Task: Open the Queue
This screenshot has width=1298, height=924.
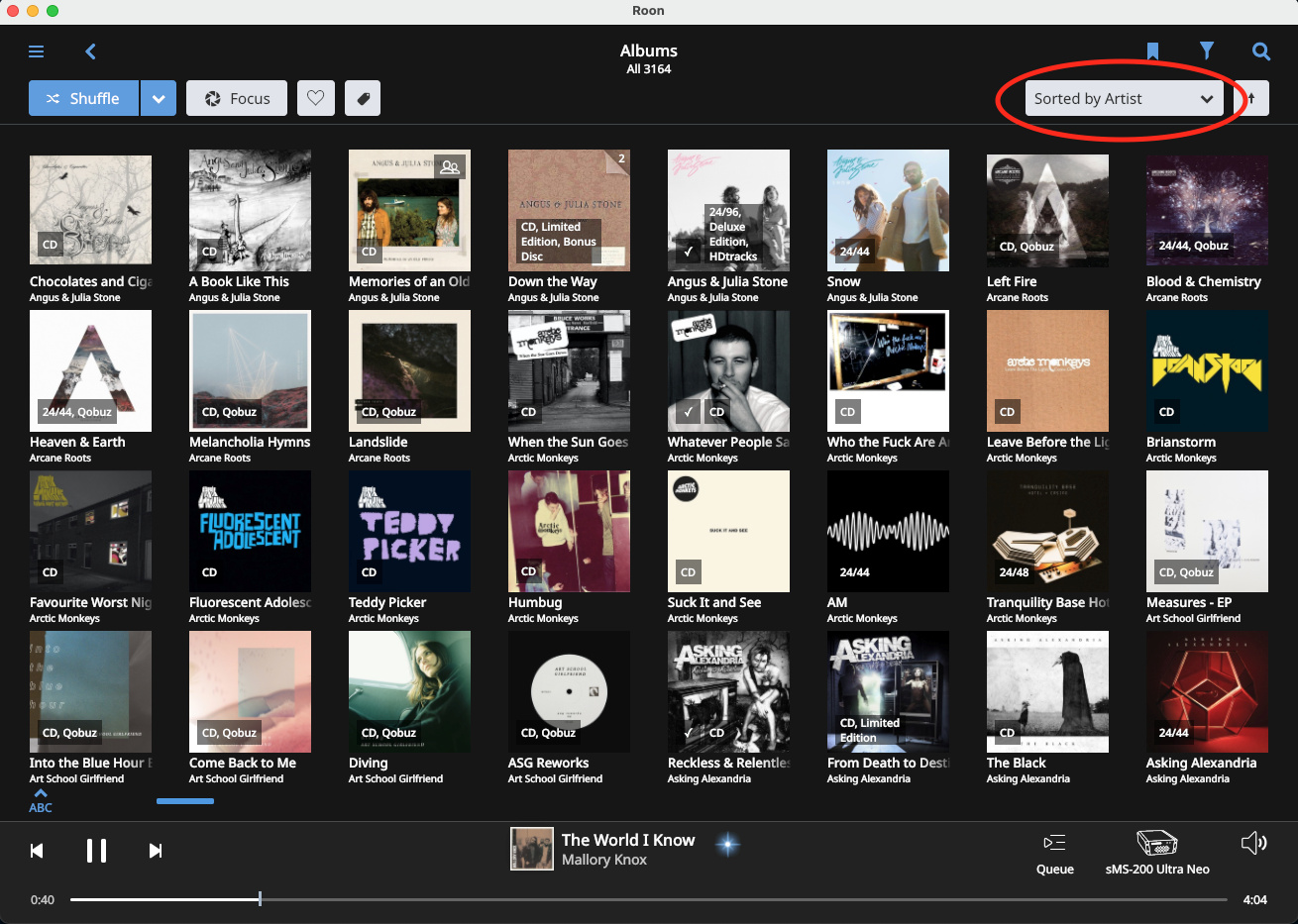Action: tap(1055, 855)
